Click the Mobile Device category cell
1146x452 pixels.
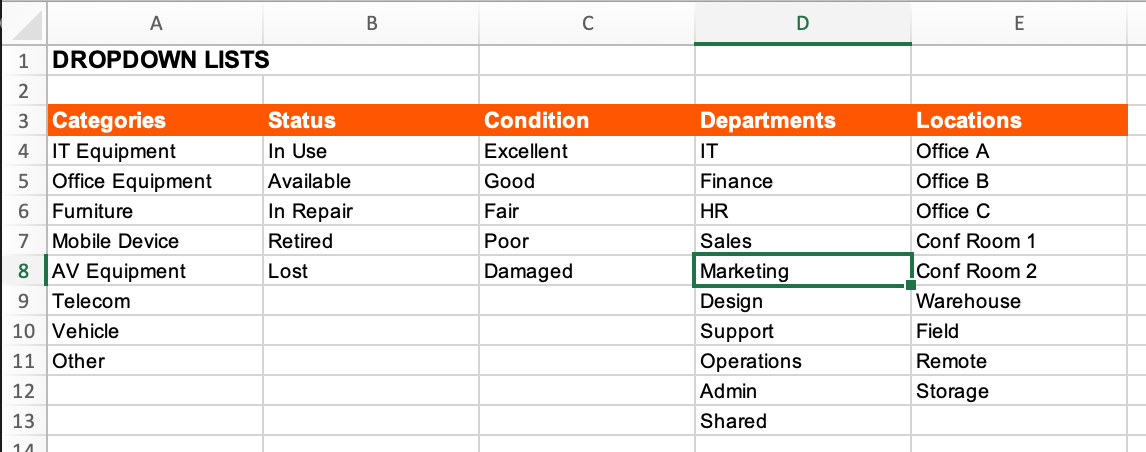[x=155, y=241]
